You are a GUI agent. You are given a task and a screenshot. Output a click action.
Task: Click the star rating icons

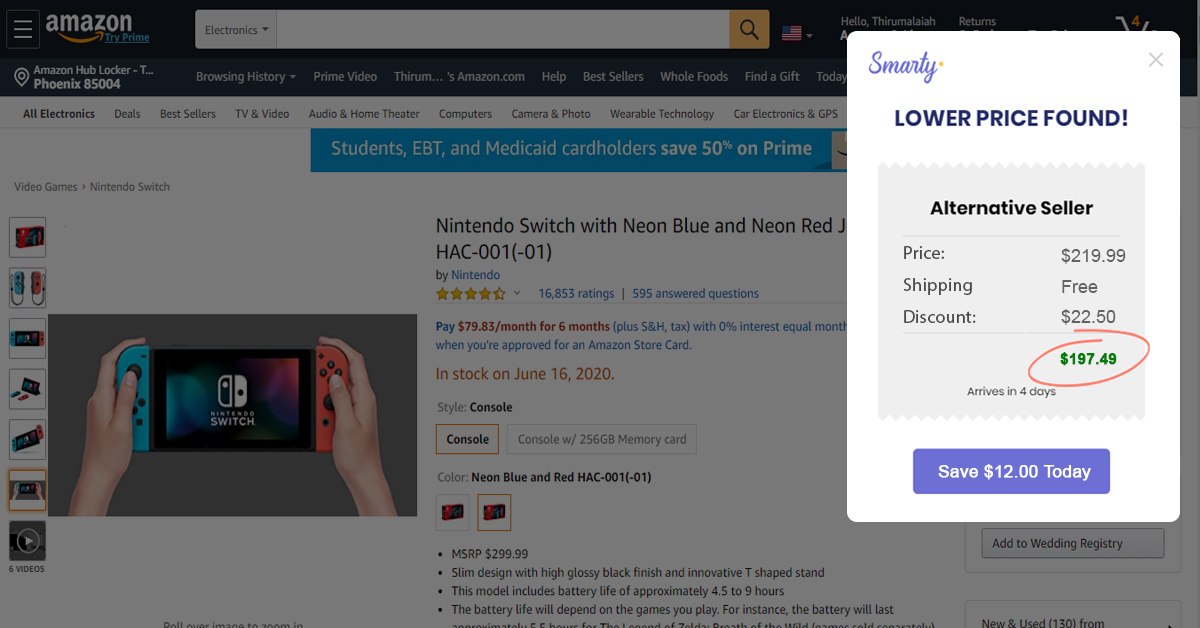coord(470,294)
